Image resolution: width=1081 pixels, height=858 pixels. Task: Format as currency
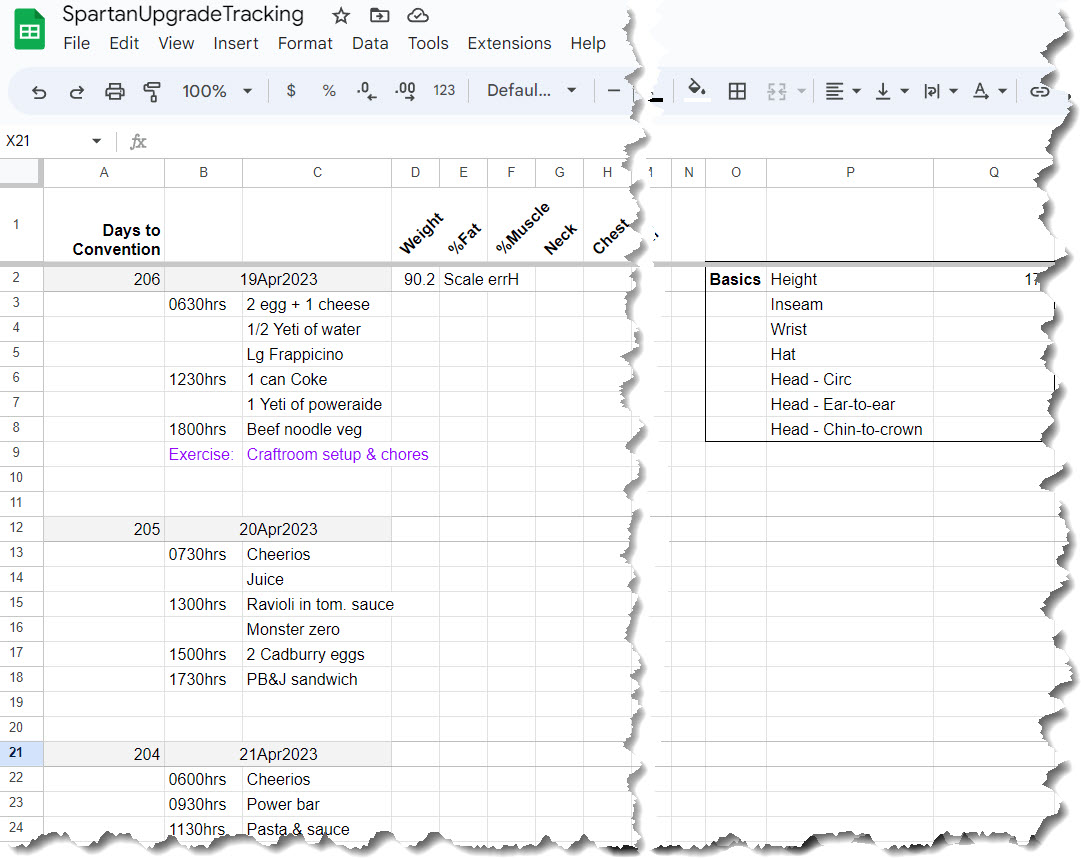291,90
